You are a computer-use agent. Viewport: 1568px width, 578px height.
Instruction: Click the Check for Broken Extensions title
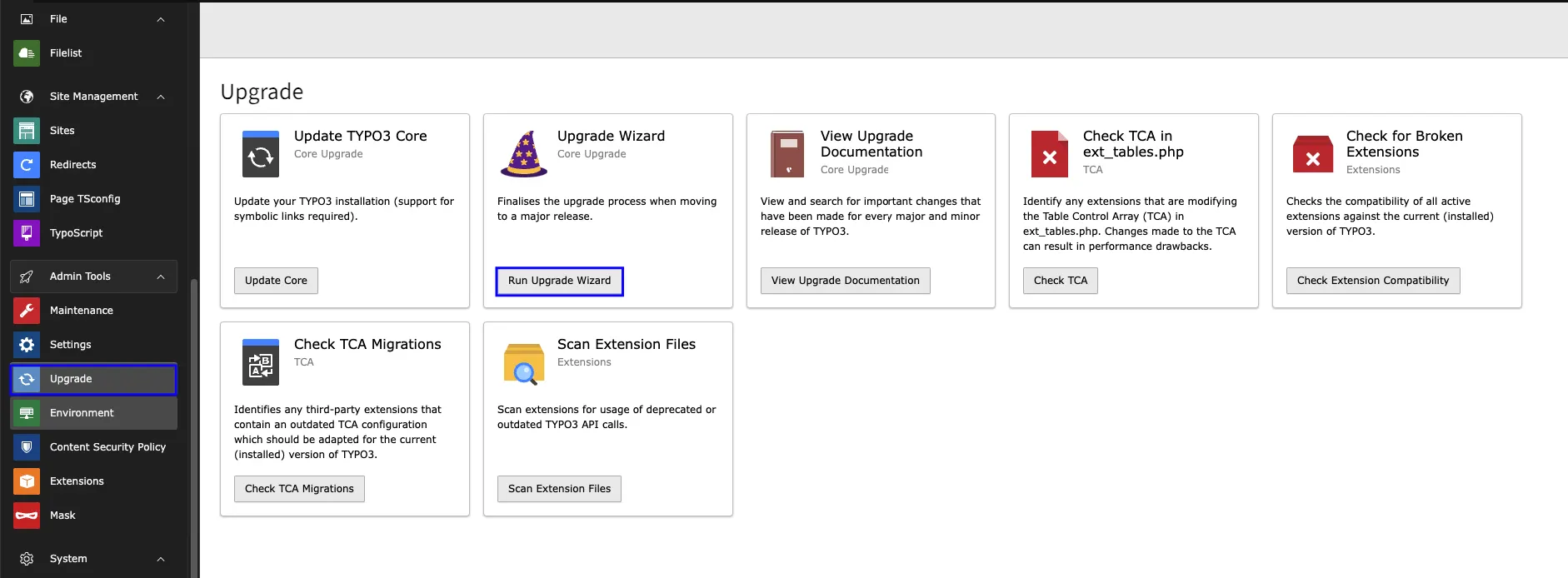click(1405, 144)
